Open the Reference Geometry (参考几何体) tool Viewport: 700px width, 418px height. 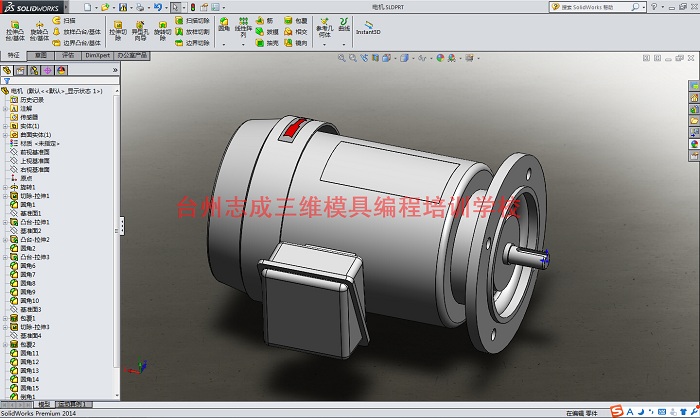point(325,27)
